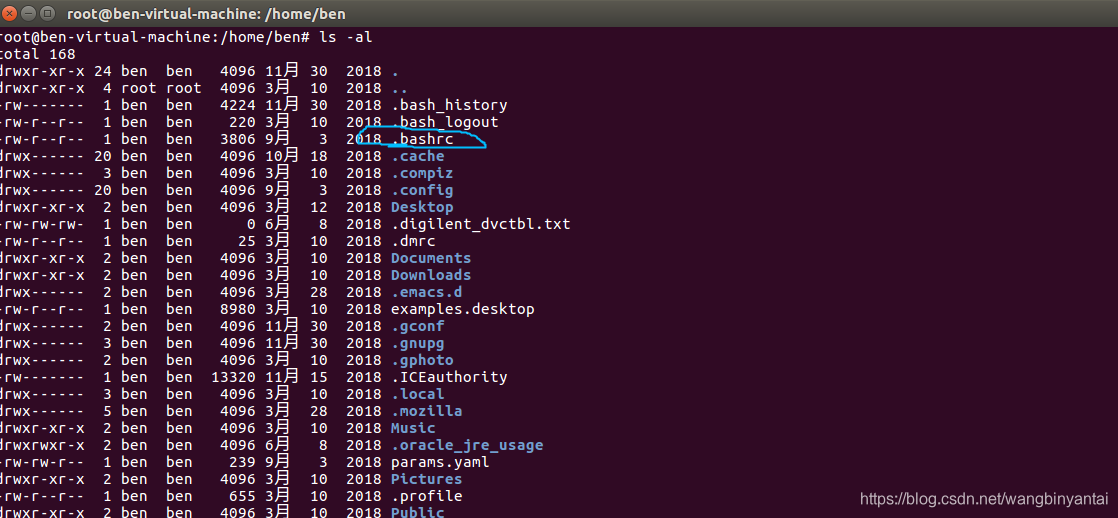Click the 8980 size of examples.desktop
The image size is (1118, 518).
tap(237, 310)
